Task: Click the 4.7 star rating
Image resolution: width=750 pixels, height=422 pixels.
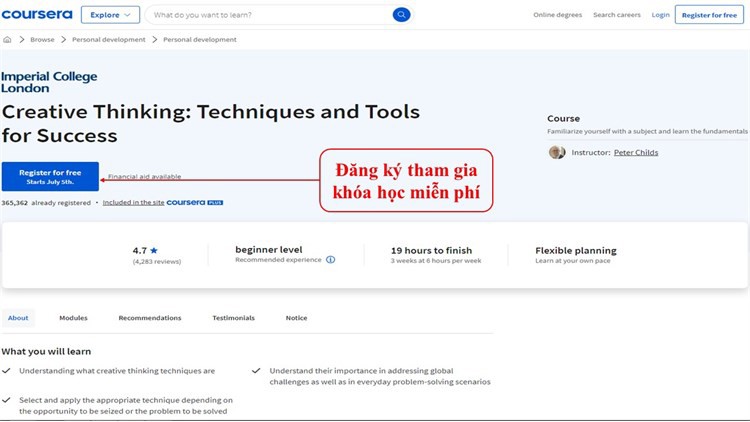Action: tap(145, 250)
